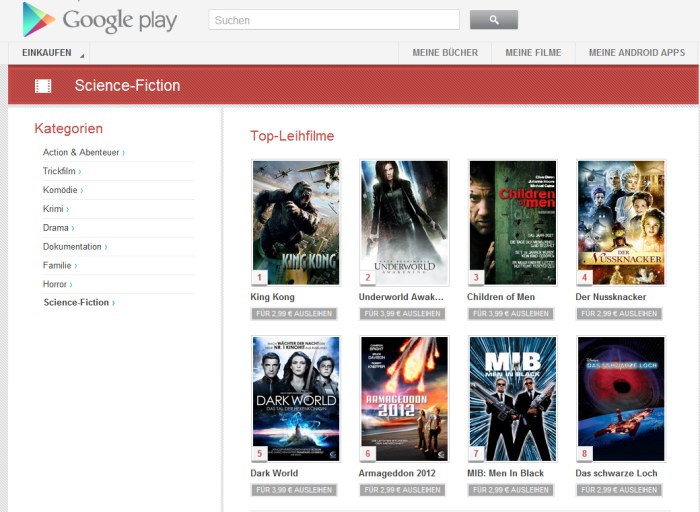The height and width of the screenshot is (512, 700).
Task: Click the Der Nussknacker title link
Action: click(611, 297)
